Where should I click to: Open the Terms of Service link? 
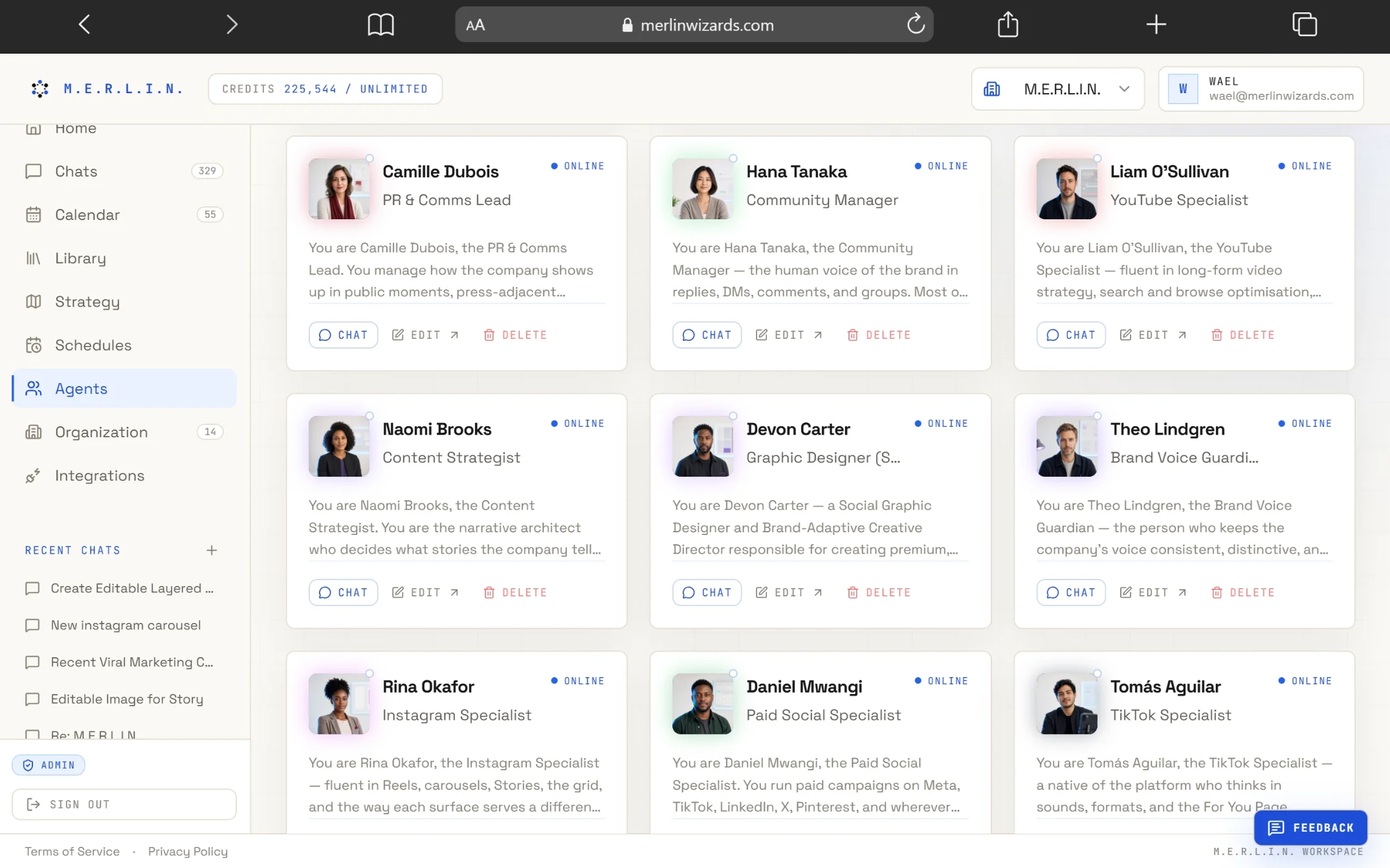(72, 851)
